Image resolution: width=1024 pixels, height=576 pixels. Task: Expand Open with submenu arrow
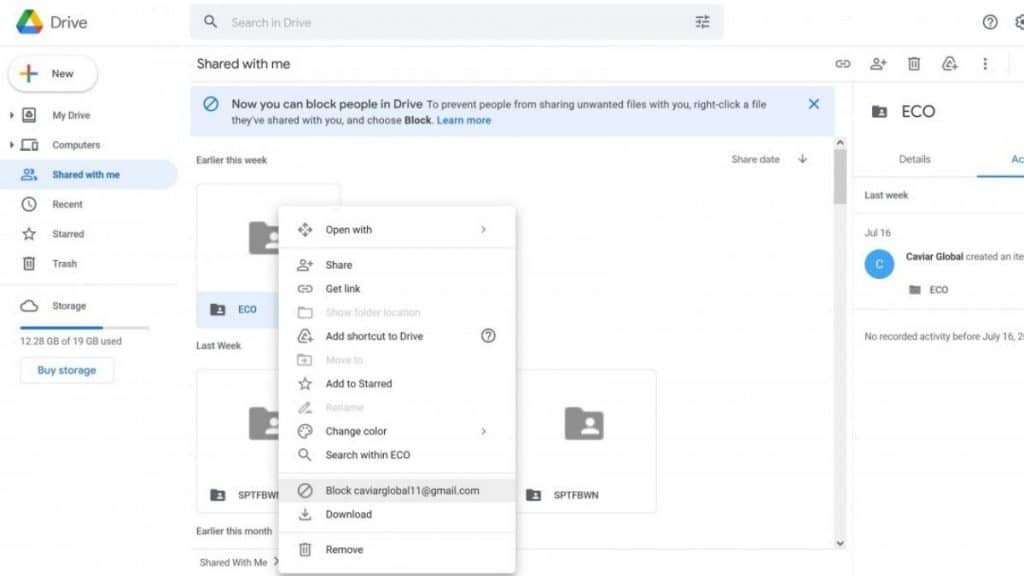483,229
